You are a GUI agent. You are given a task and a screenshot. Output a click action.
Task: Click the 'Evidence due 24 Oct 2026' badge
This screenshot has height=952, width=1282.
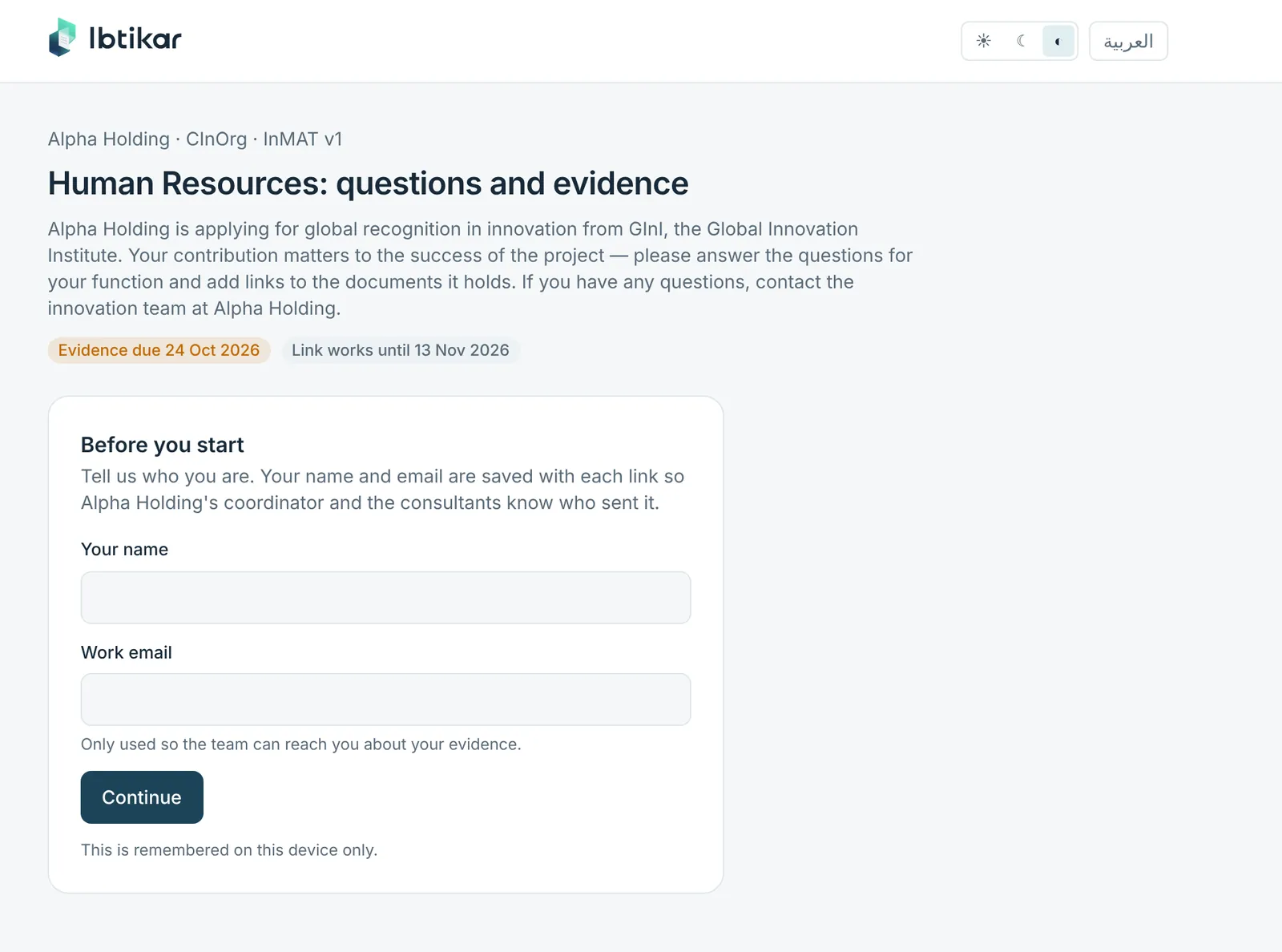[159, 350]
